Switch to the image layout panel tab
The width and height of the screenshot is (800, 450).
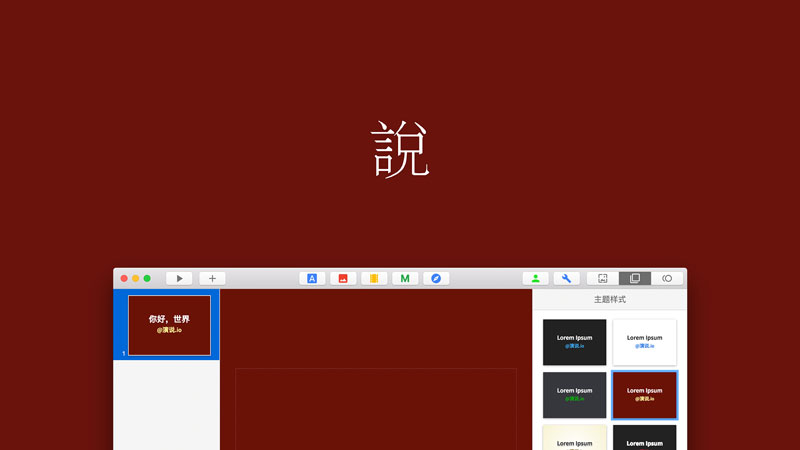603,278
